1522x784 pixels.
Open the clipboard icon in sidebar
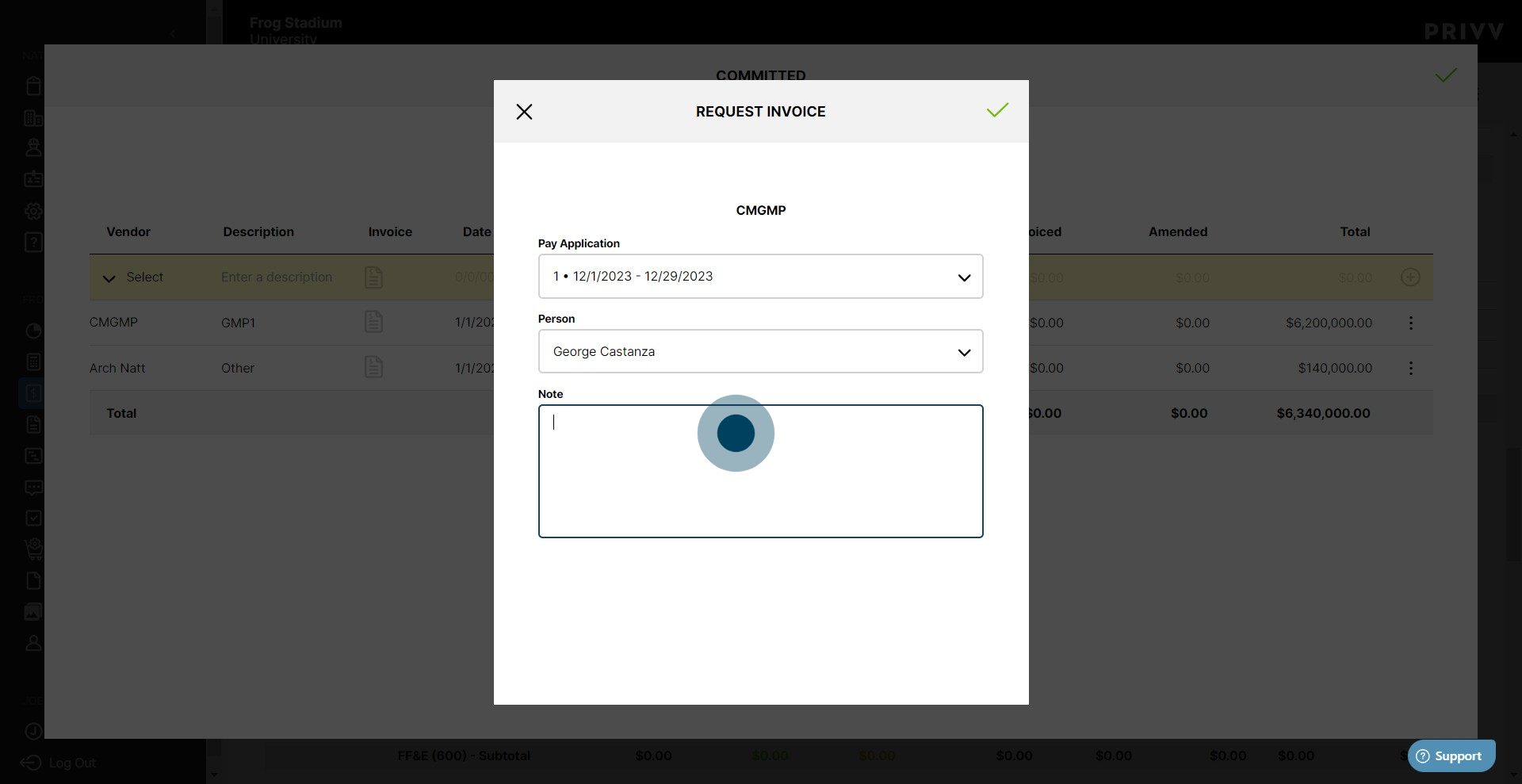tap(33, 86)
